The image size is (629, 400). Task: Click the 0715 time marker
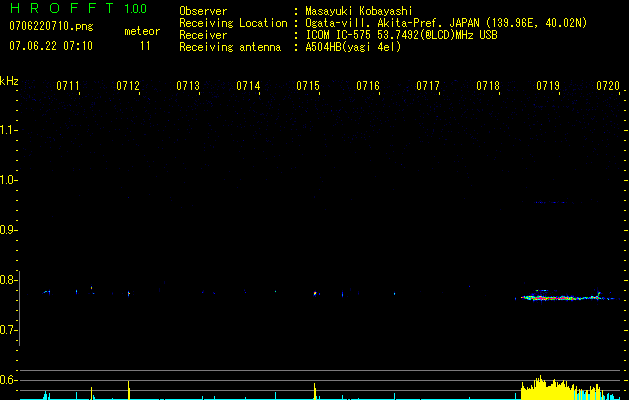[308, 86]
